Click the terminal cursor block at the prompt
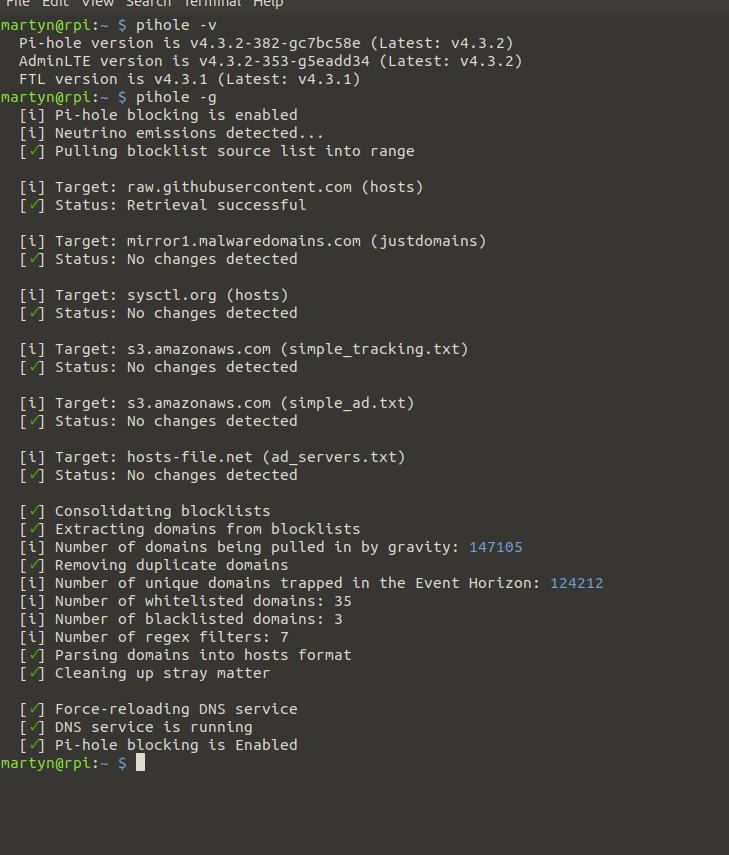Screen dimensions: 729x855 pos(141,763)
